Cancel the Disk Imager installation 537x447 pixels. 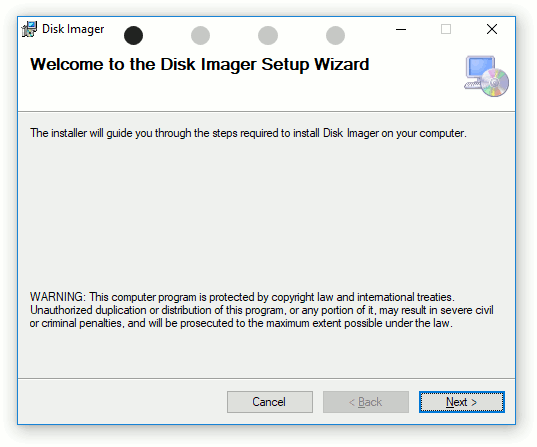pos(270,402)
